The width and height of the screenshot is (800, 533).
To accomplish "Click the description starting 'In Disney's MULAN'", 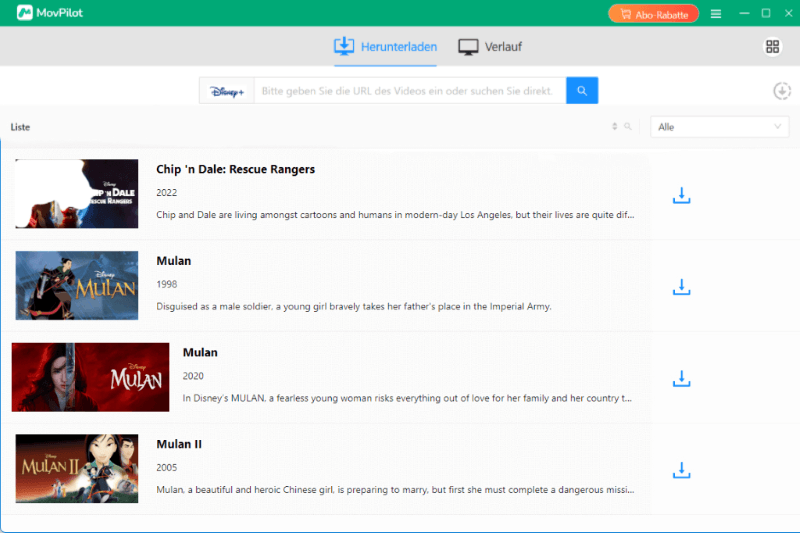I will [x=407, y=398].
